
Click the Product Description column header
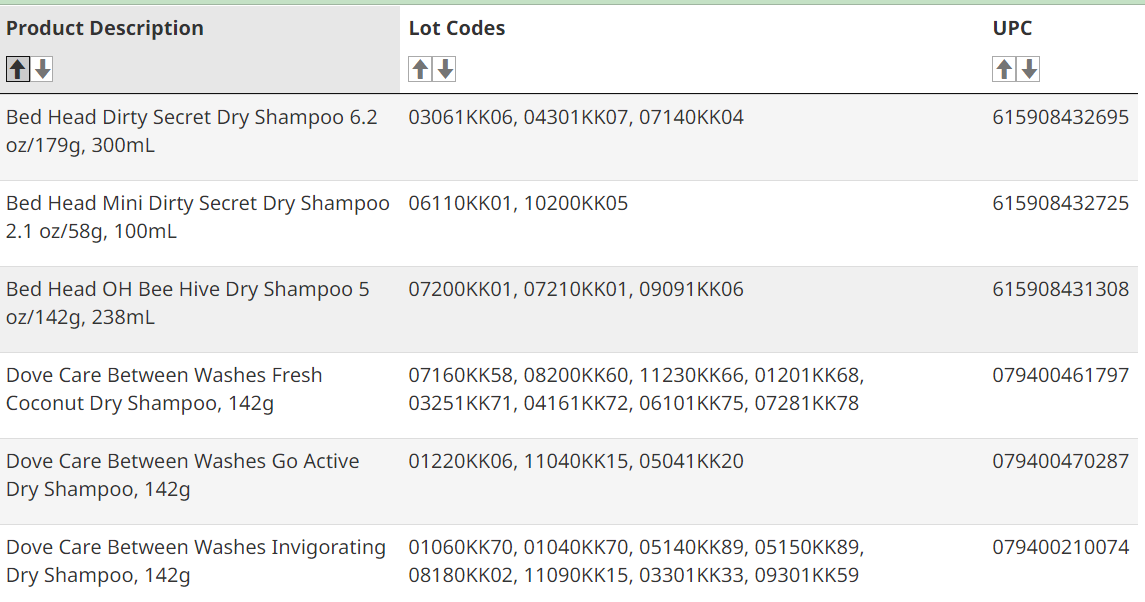tap(105, 28)
